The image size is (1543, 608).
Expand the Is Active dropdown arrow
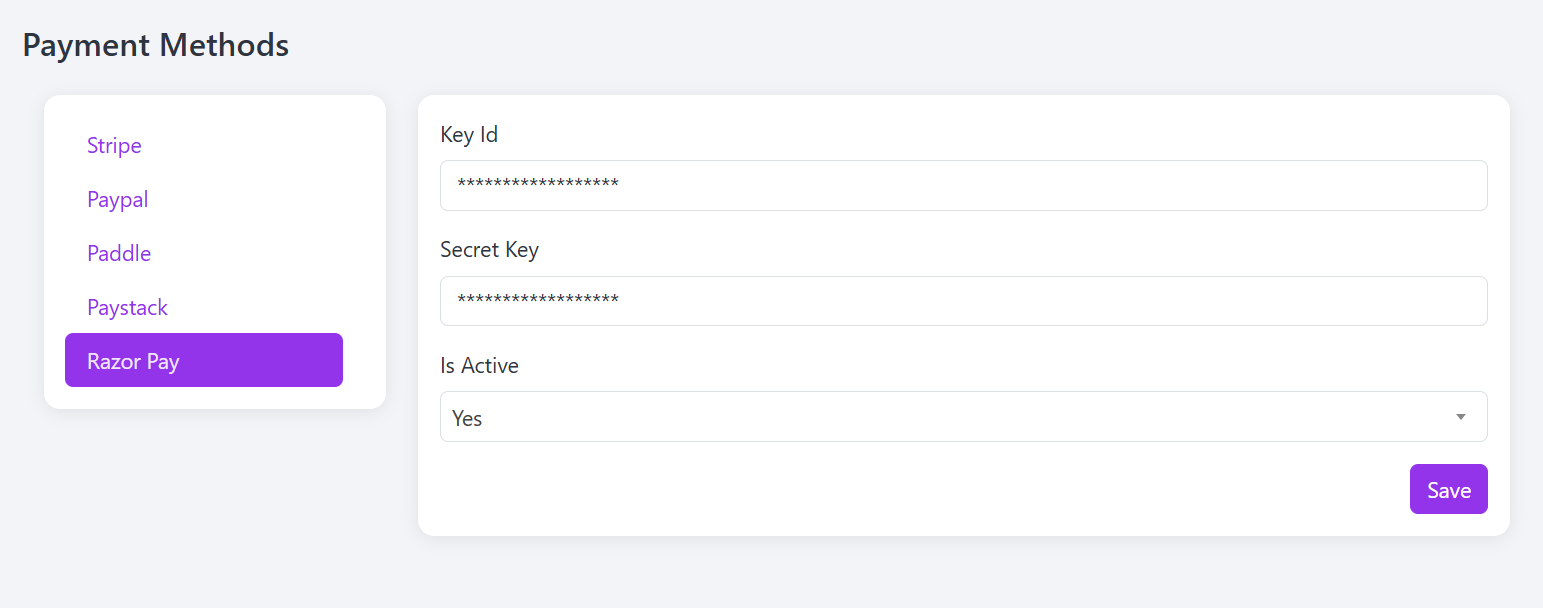pyautogui.click(x=1461, y=417)
